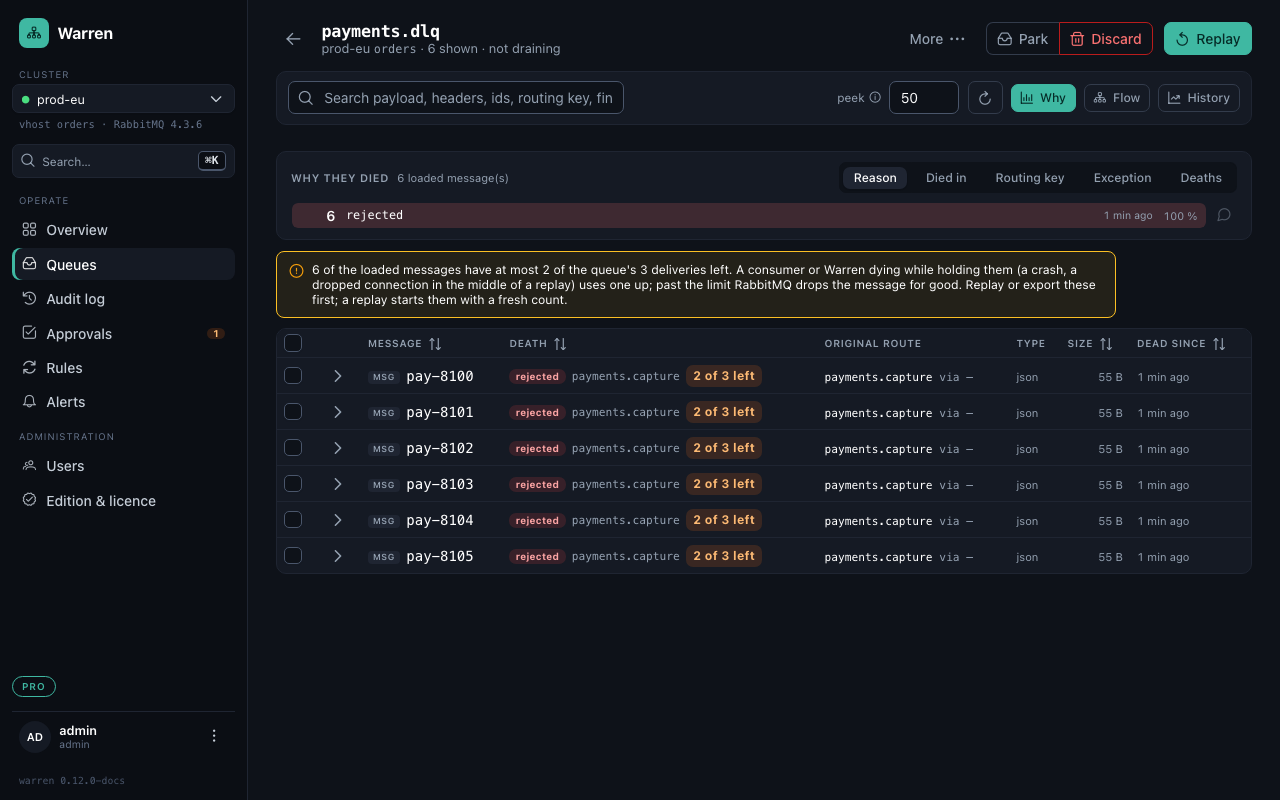Park the messages with the Park button
The width and height of the screenshot is (1280, 800).
click(x=1023, y=39)
